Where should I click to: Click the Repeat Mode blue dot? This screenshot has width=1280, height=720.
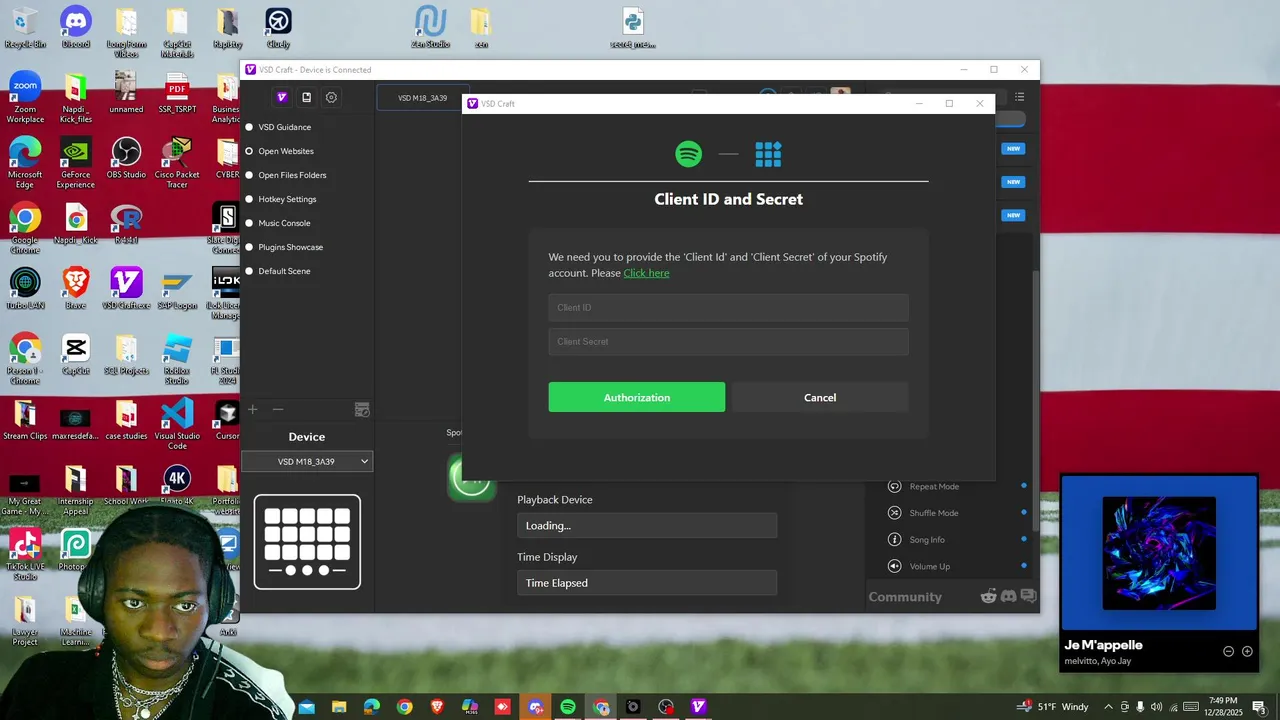coord(1024,486)
